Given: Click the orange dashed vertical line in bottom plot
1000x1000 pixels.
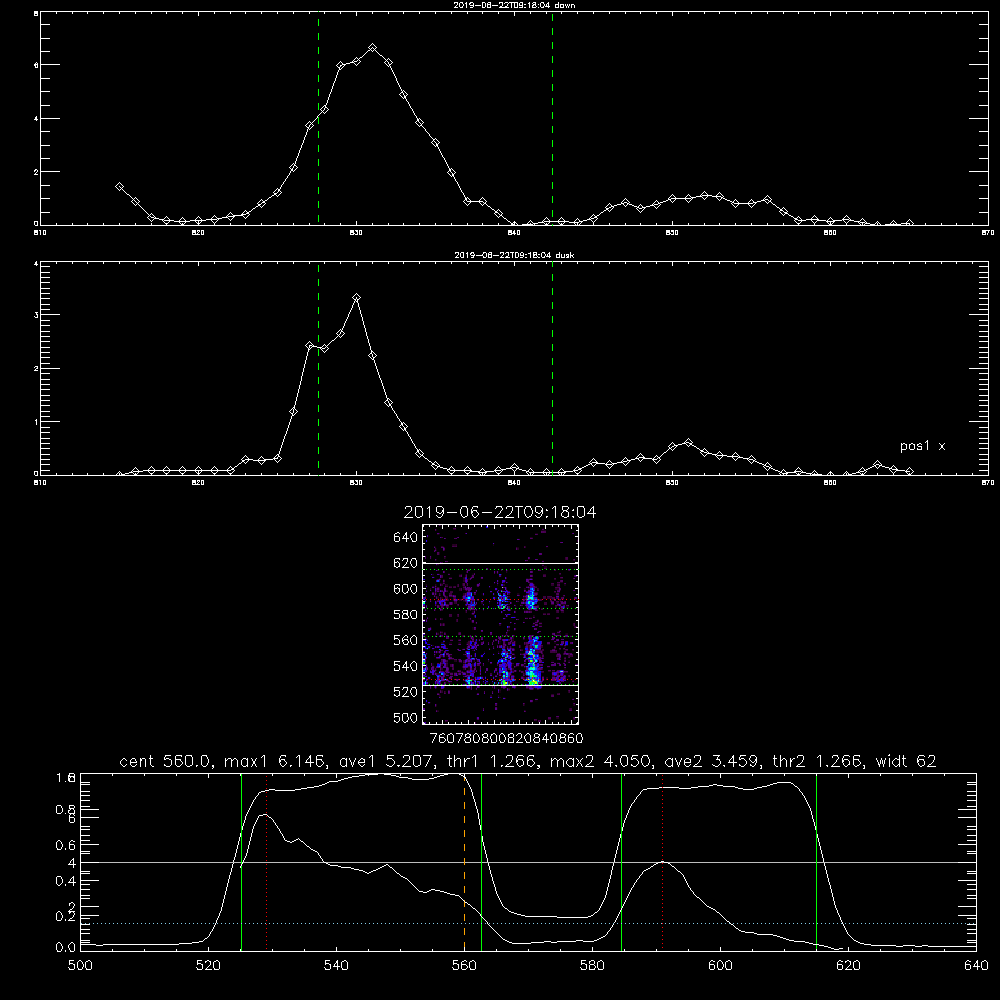Looking at the screenshot, I should 464,862.
